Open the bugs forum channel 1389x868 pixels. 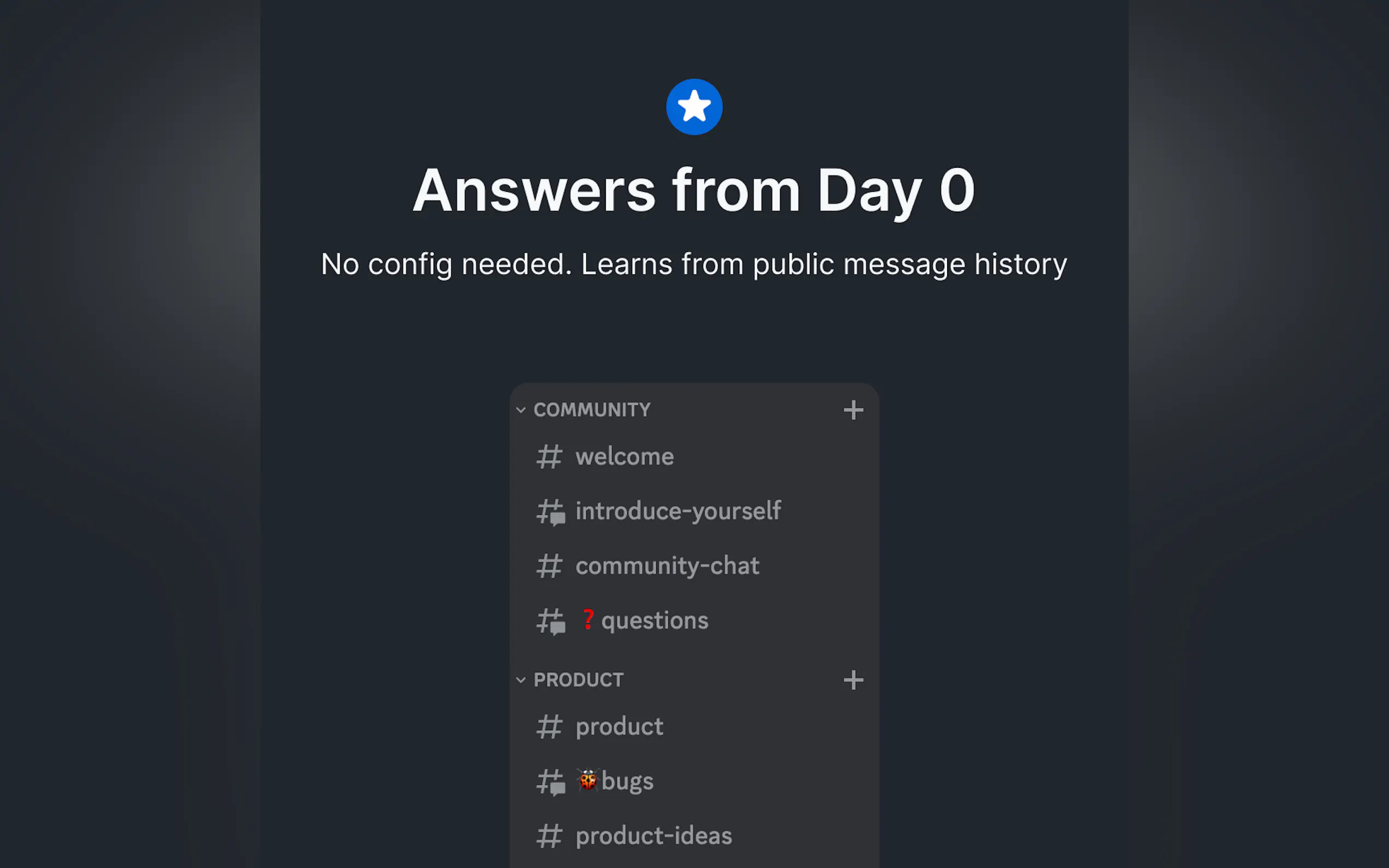[627, 781]
